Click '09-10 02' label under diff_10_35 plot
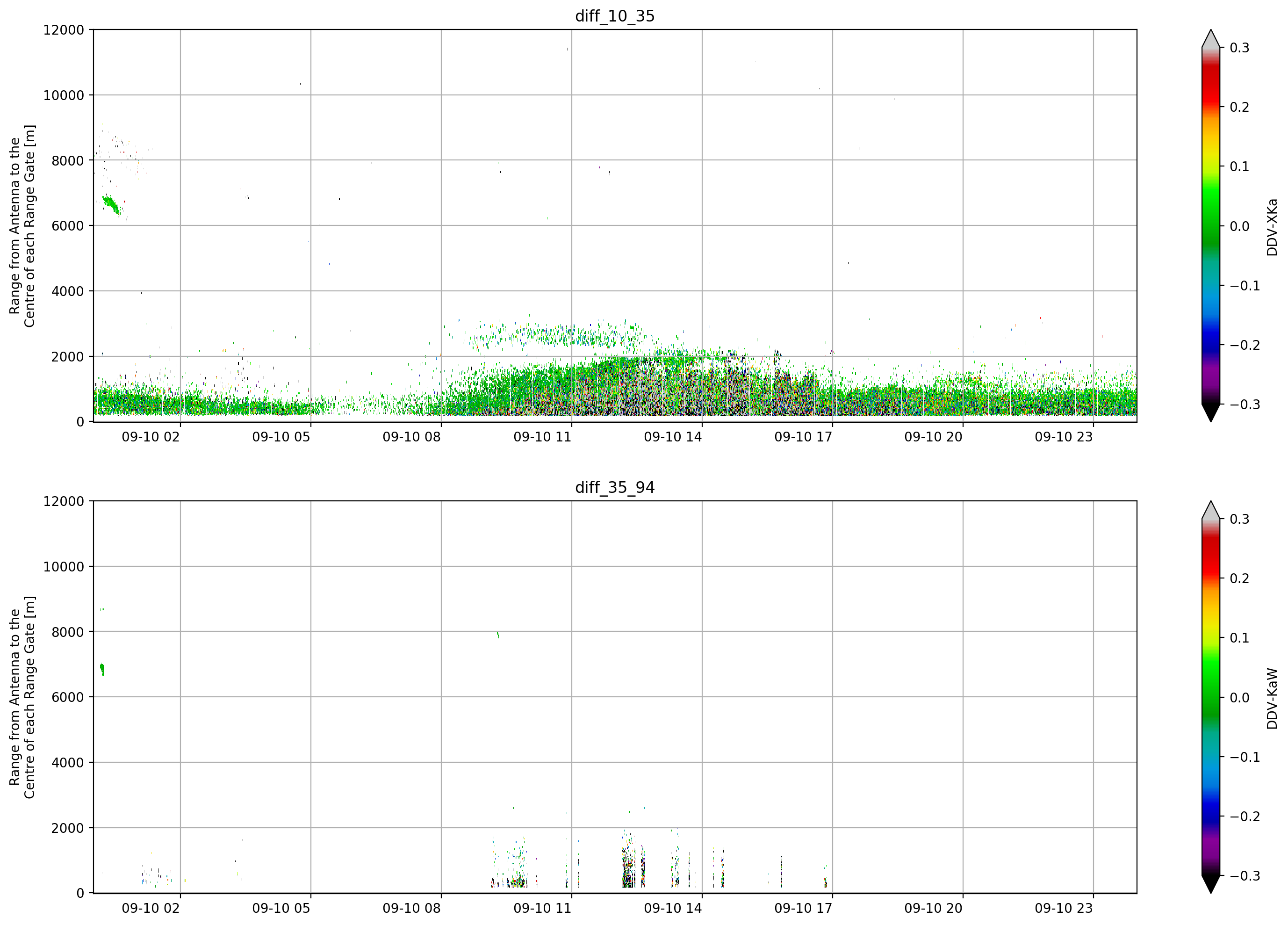Screen dimensions: 1288x925 (x=151, y=437)
